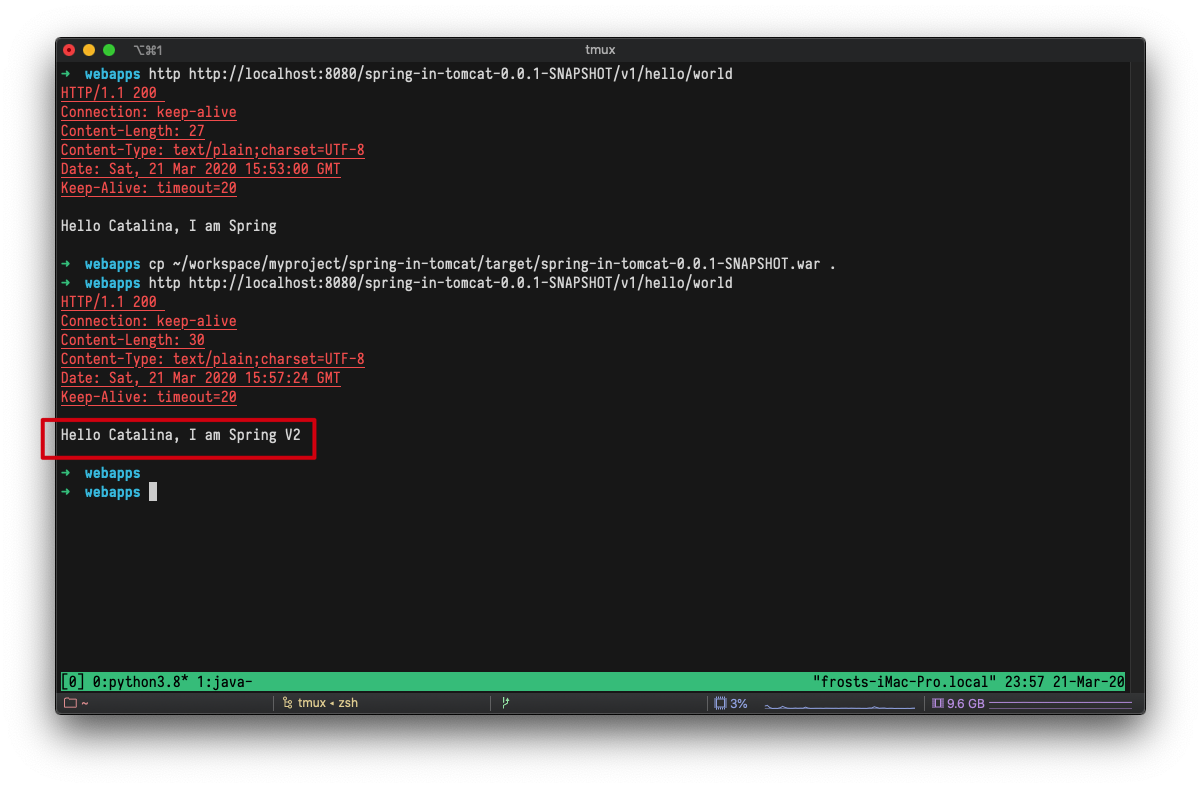Click the folder icon in the status bar

(70, 703)
